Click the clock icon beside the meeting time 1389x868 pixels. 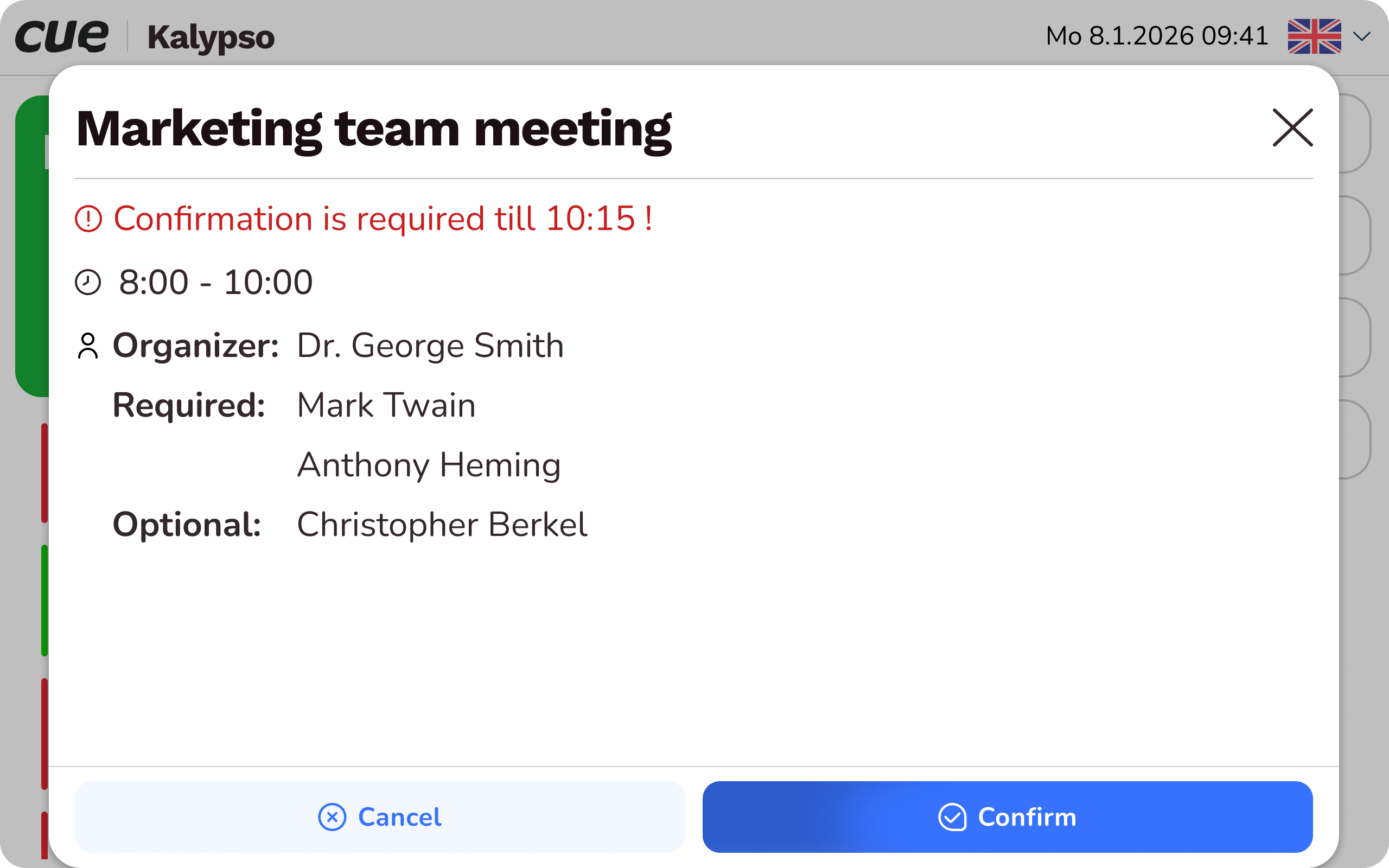pos(88,283)
